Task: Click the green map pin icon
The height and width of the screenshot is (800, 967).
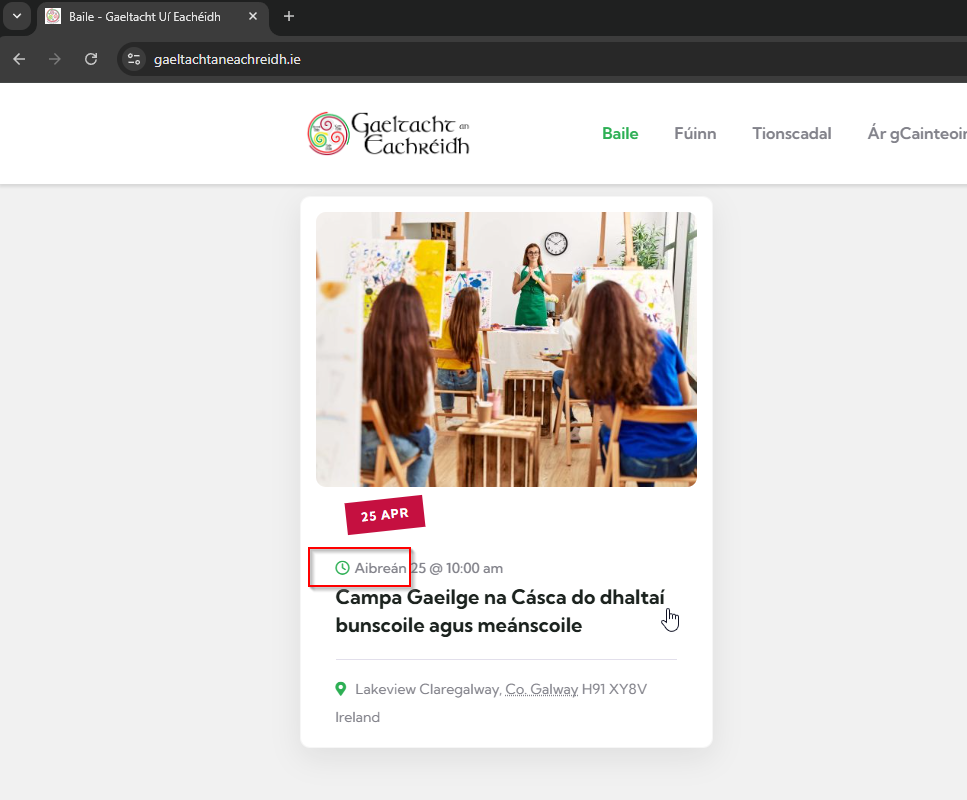Action: (x=341, y=689)
